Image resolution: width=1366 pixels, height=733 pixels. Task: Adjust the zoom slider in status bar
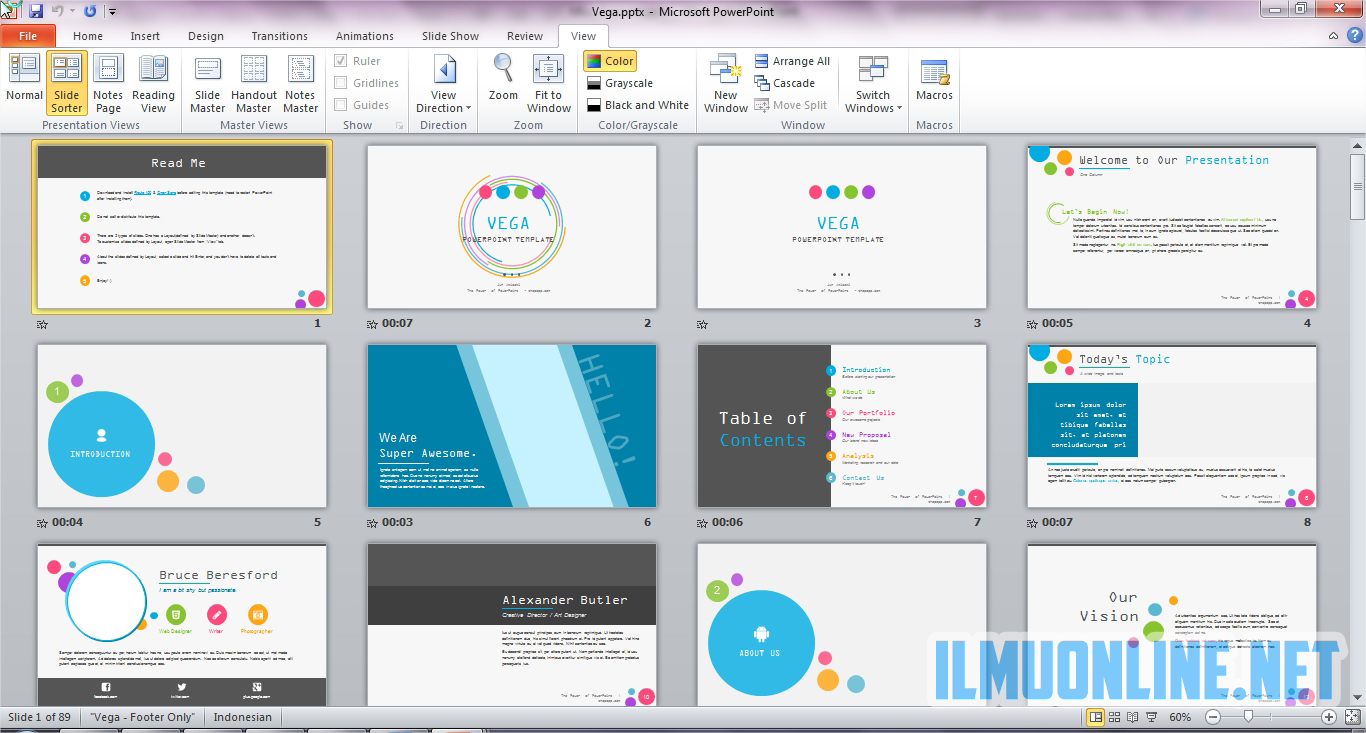(x=1249, y=717)
